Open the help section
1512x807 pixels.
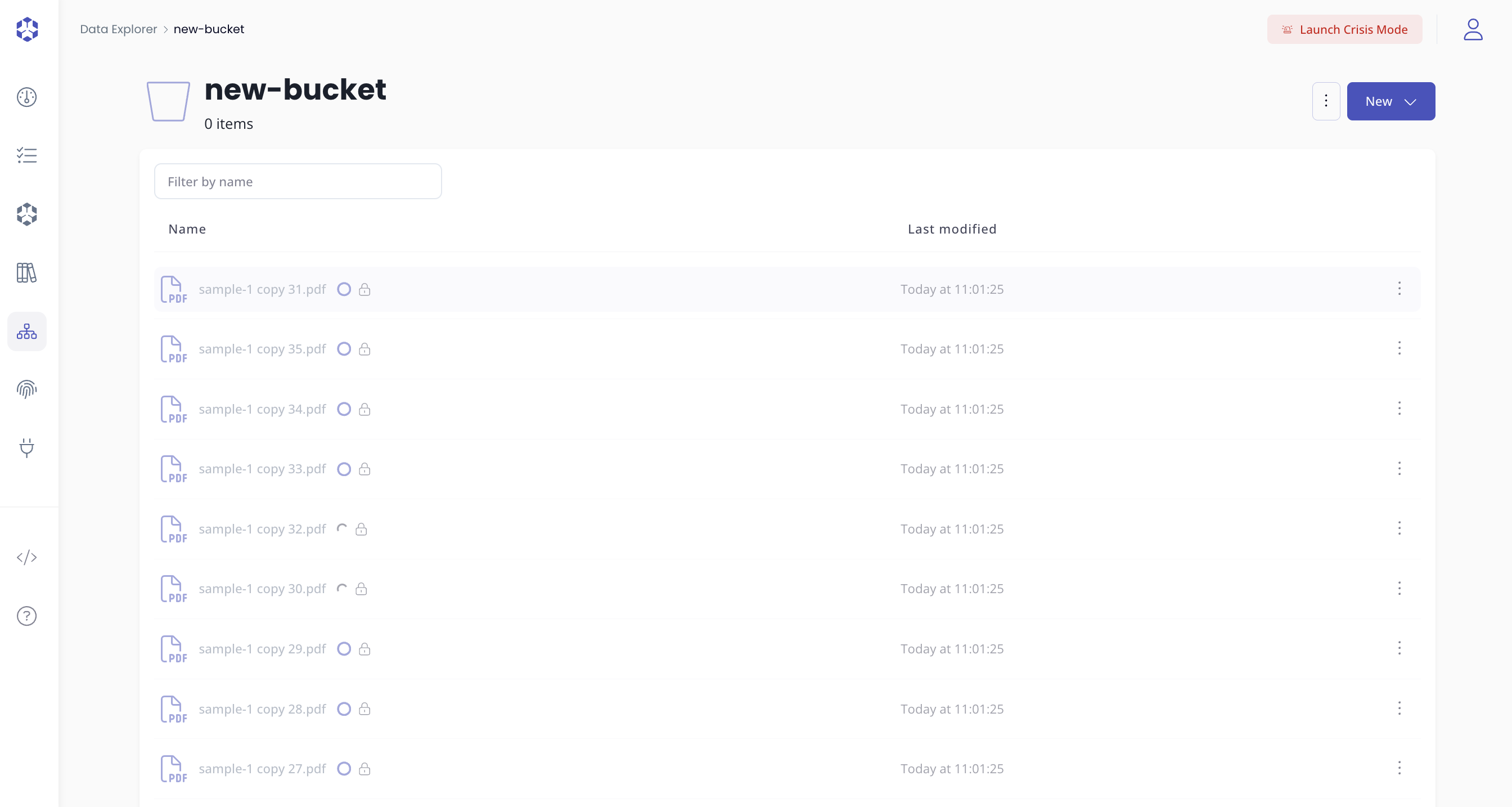tap(26, 616)
